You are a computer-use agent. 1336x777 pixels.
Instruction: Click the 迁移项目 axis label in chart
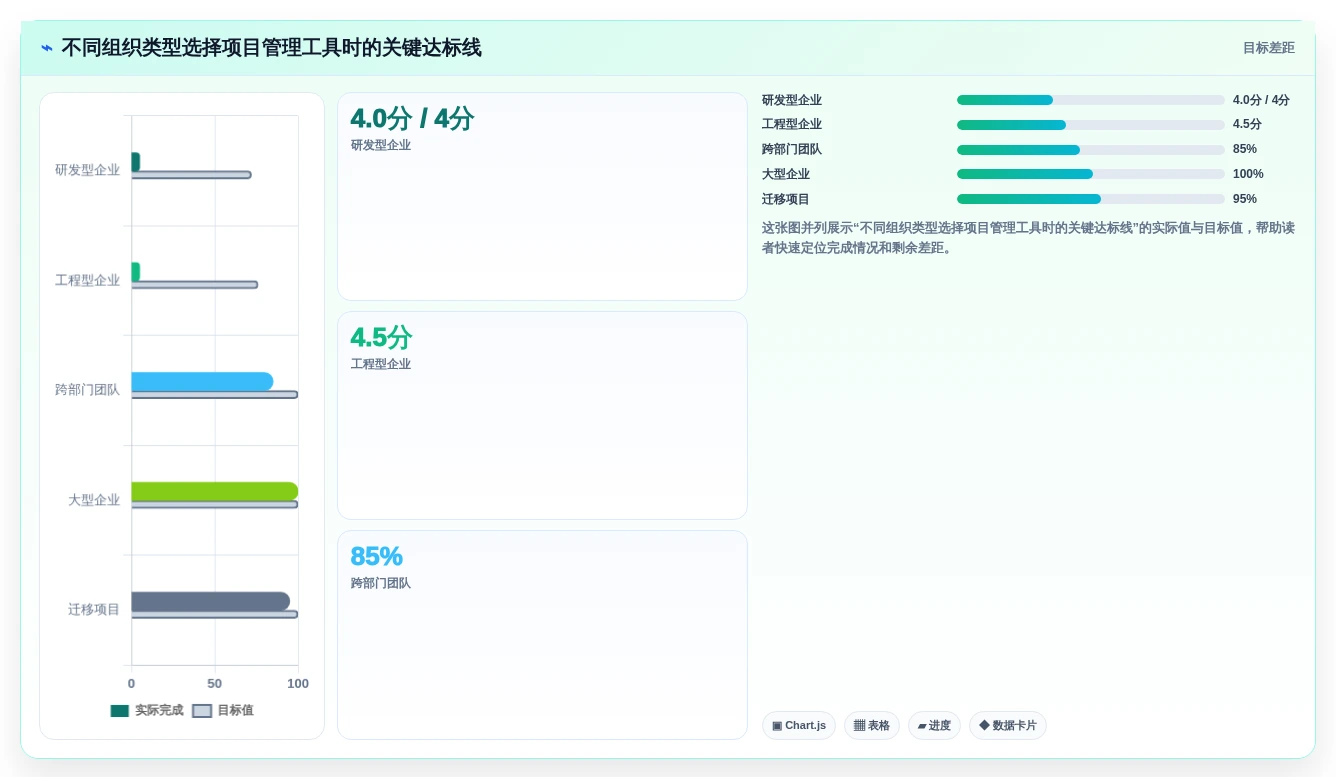point(94,609)
